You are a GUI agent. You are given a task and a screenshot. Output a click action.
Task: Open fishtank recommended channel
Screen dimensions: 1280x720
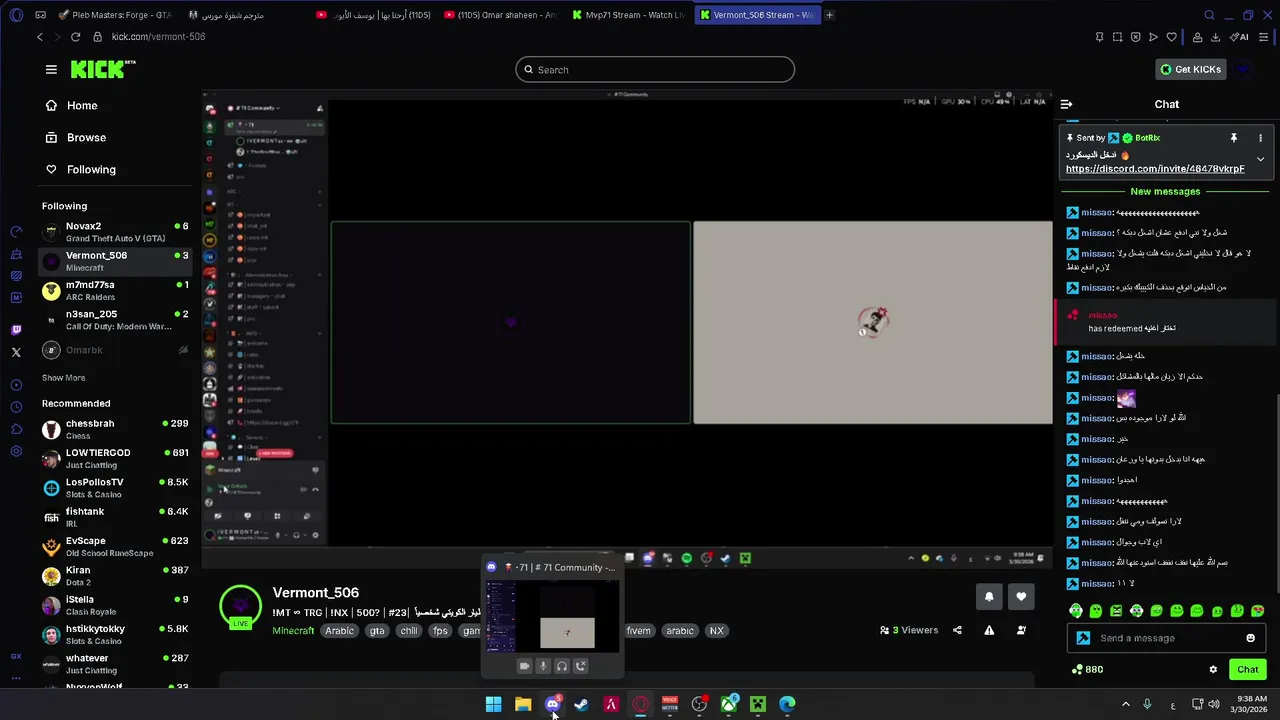(x=115, y=517)
